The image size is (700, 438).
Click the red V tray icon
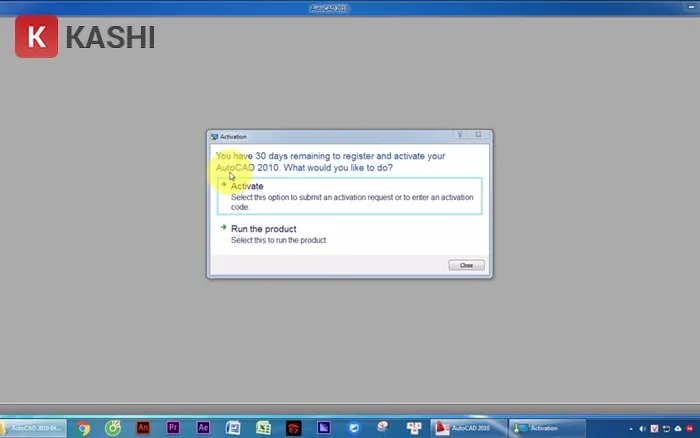pos(654,429)
